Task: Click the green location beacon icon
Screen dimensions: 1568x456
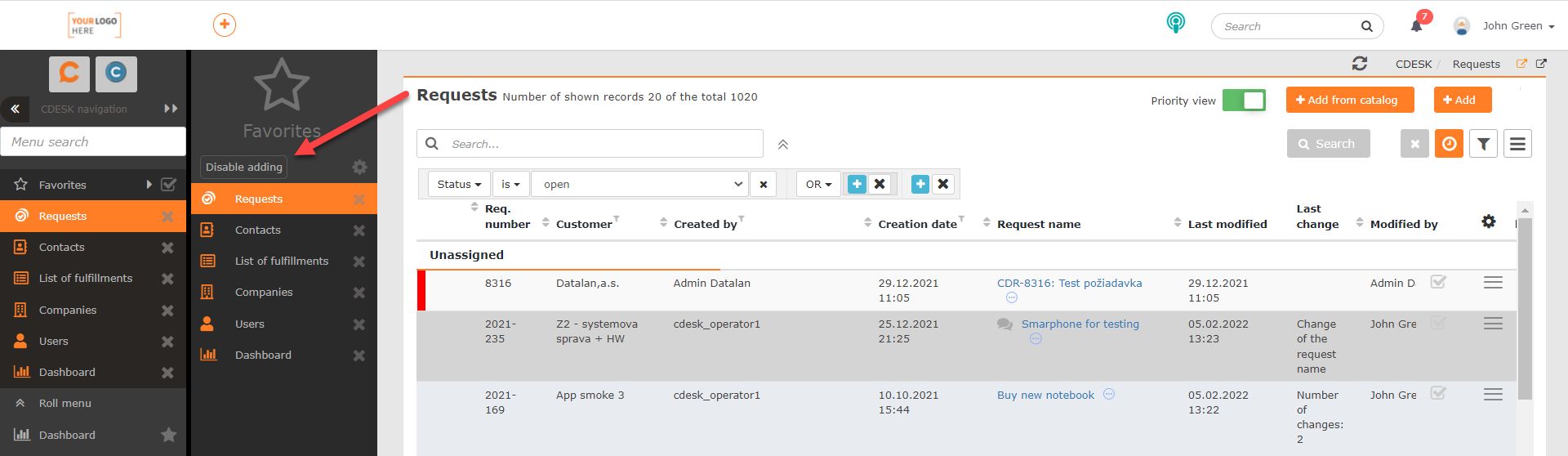Action: pyautogui.click(x=1175, y=23)
